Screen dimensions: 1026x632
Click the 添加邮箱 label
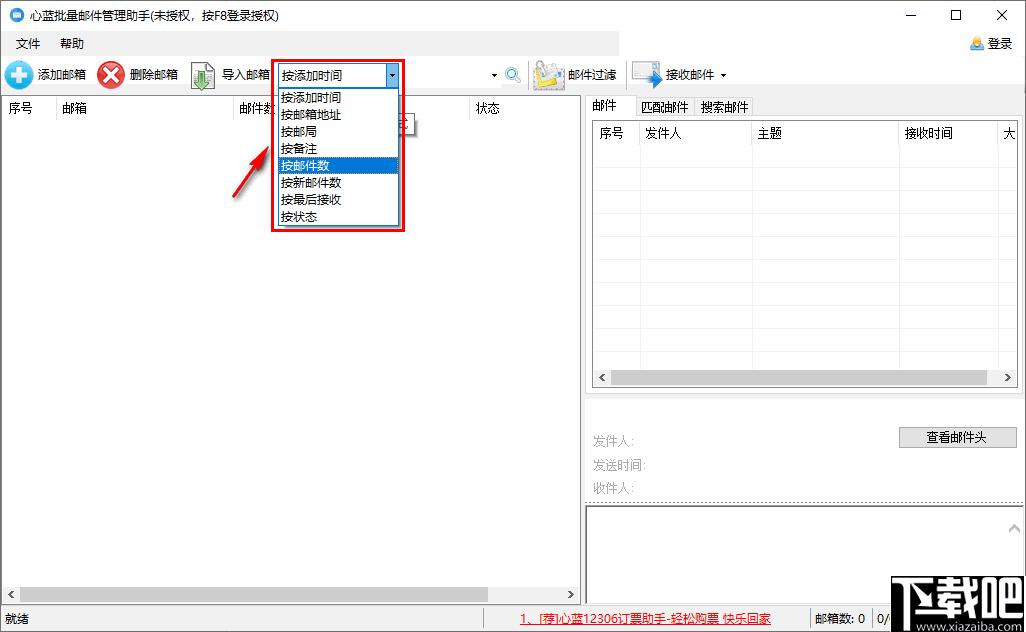(x=62, y=75)
